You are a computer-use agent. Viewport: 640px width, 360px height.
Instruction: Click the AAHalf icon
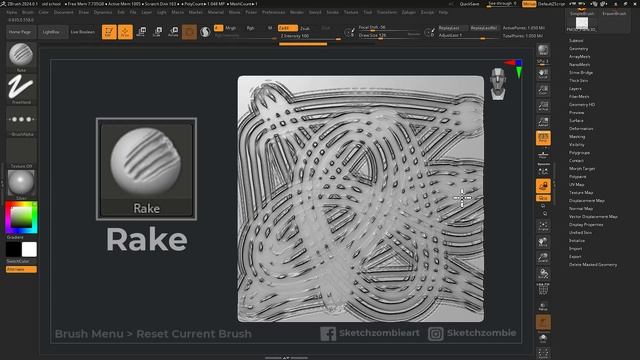coord(543,122)
